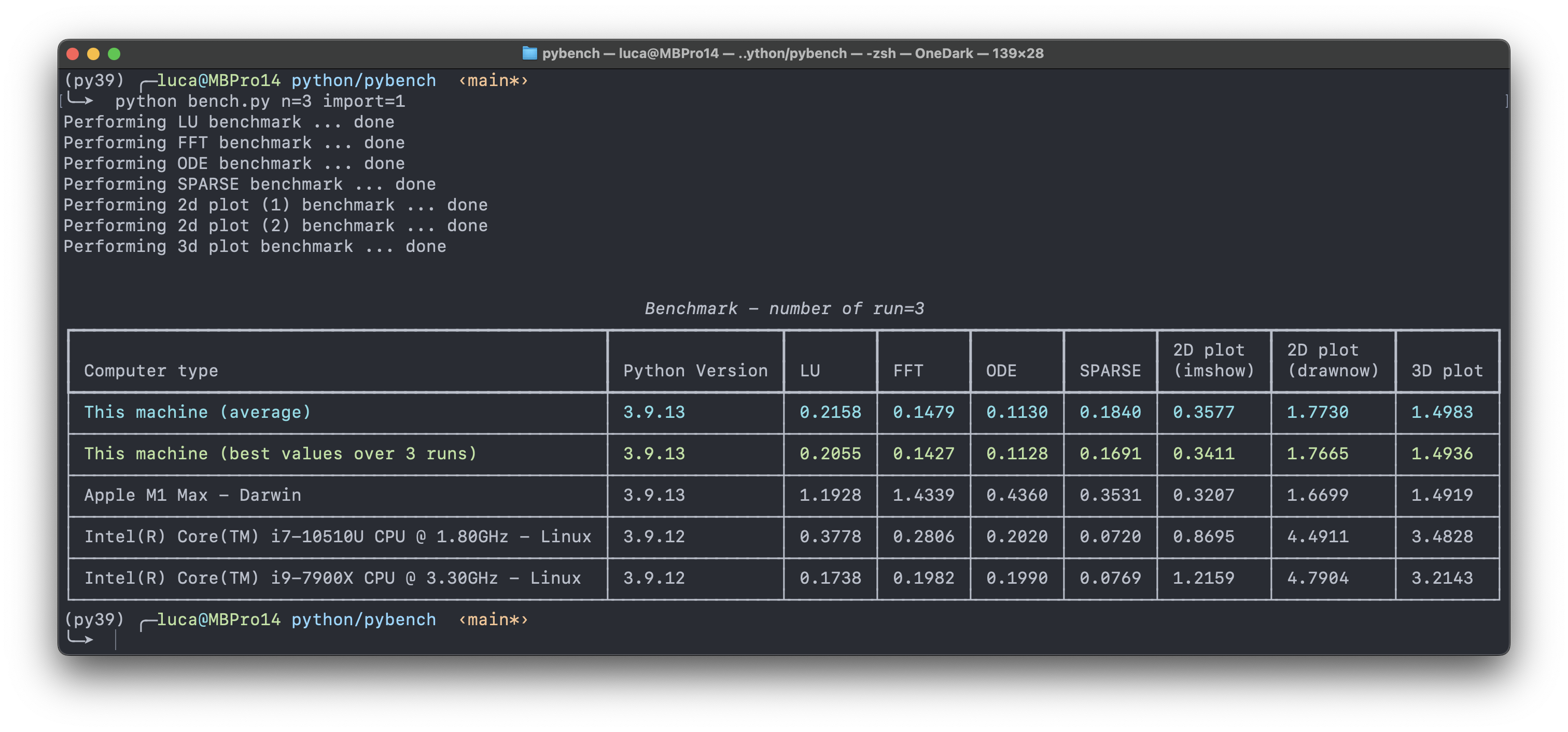Click the 'Benchmark – number of run=3' title
Screen dimensions: 1568x732
(x=784, y=308)
